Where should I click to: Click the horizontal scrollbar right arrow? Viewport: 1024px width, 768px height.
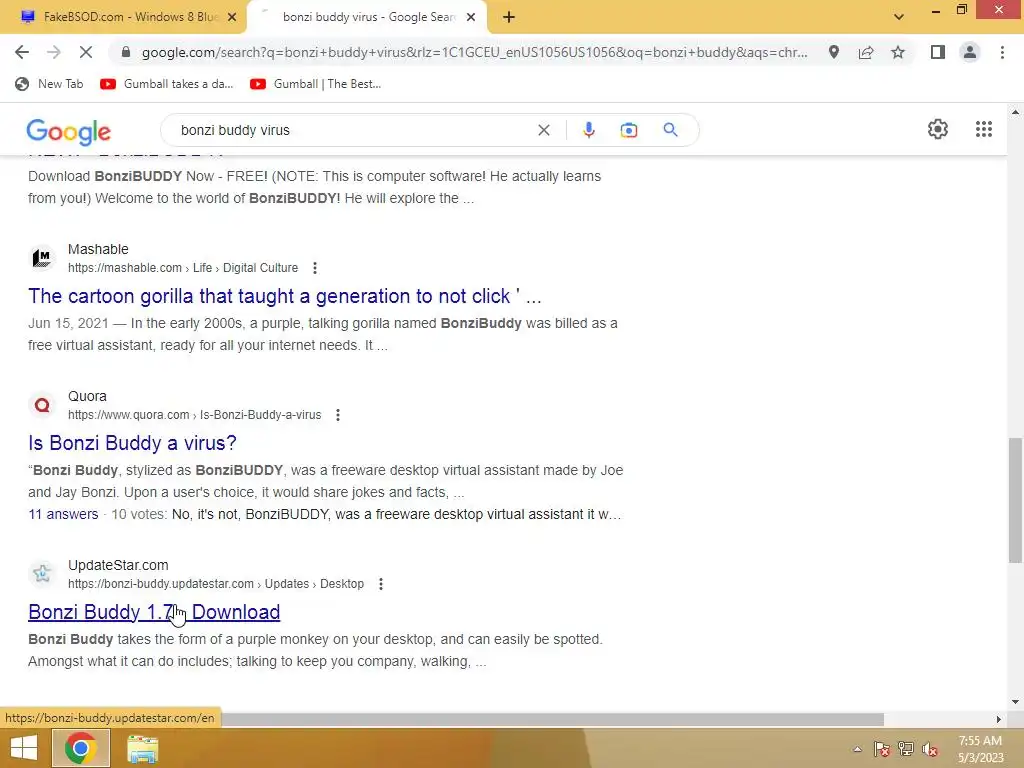(x=999, y=719)
